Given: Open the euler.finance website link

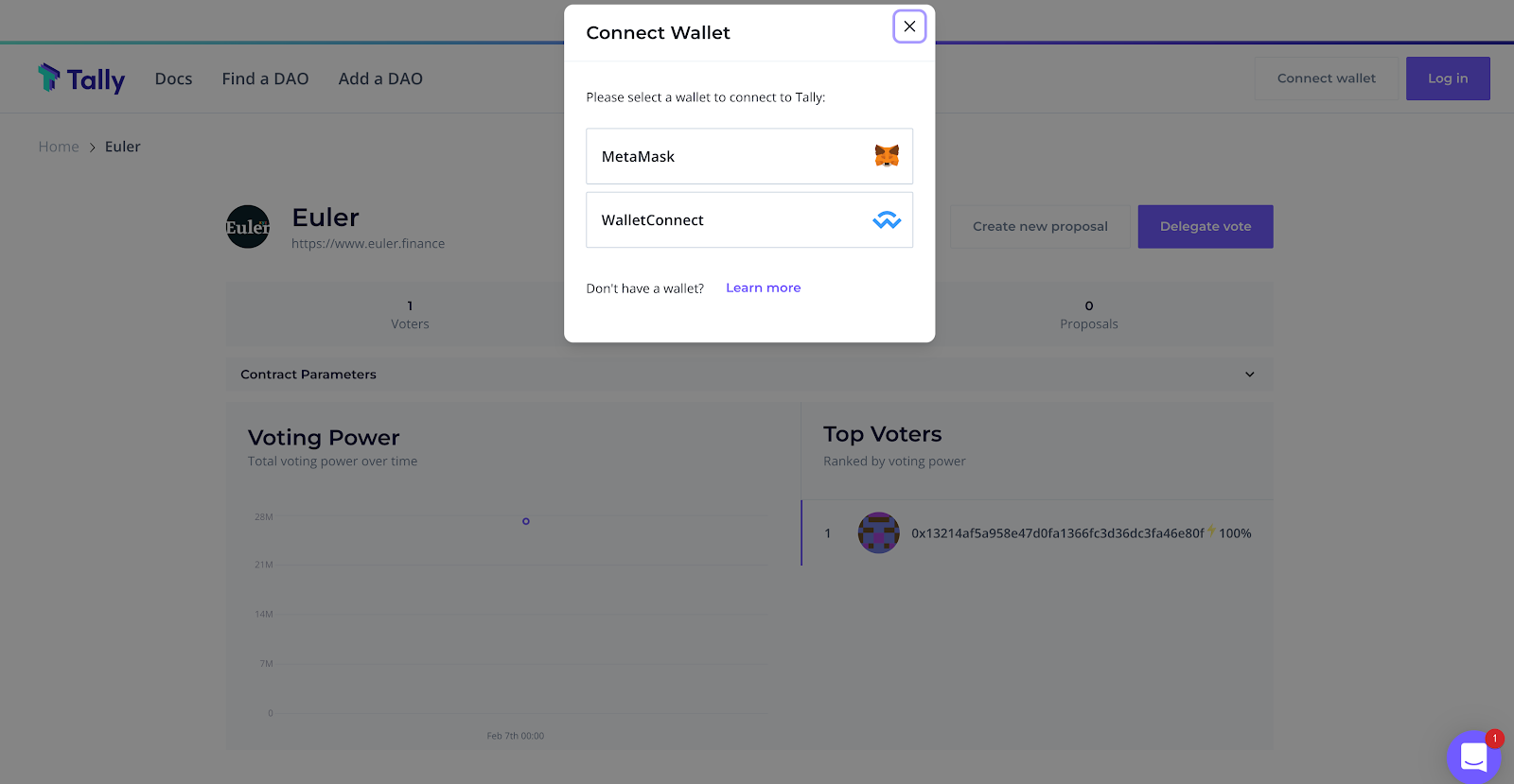Looking at the screenshot, I should (x=368, y=244).
